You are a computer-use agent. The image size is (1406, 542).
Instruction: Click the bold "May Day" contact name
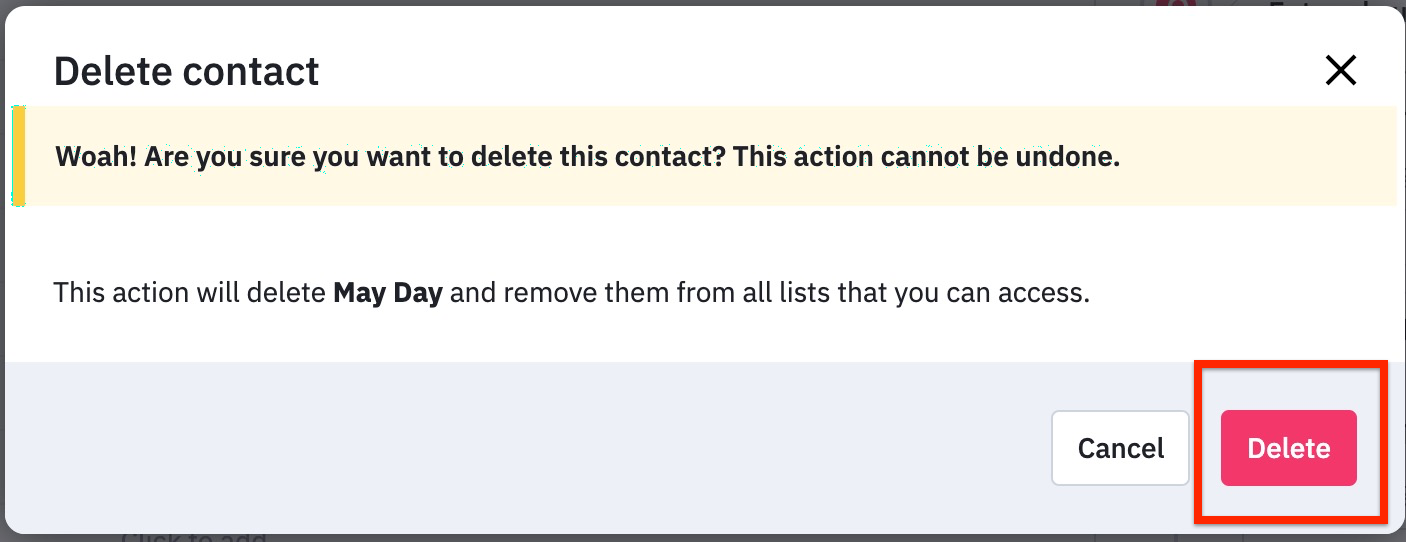tap(388, 293)
